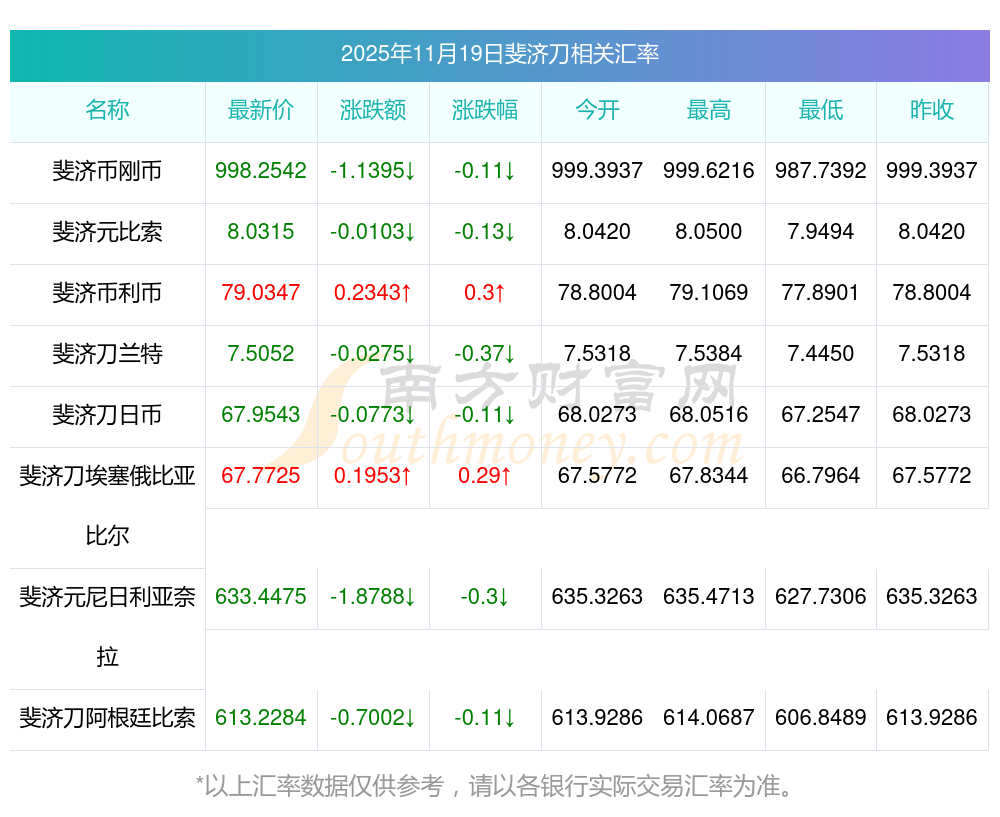Click lowest value 66.7964
The image size is (1000, 817).
821,476
